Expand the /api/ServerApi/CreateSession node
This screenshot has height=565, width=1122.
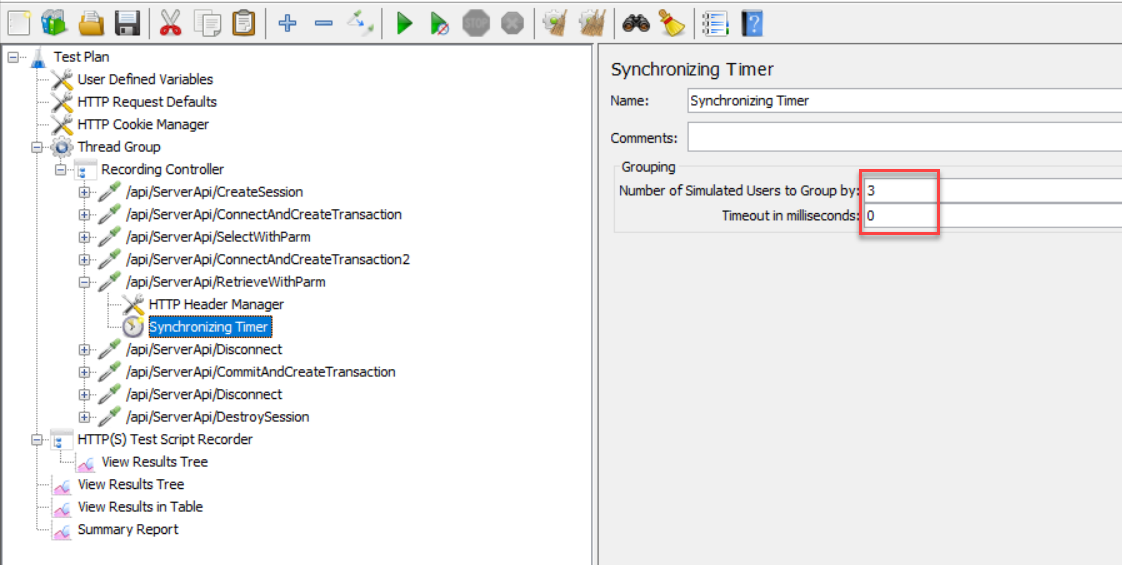[x=85, y=192]
